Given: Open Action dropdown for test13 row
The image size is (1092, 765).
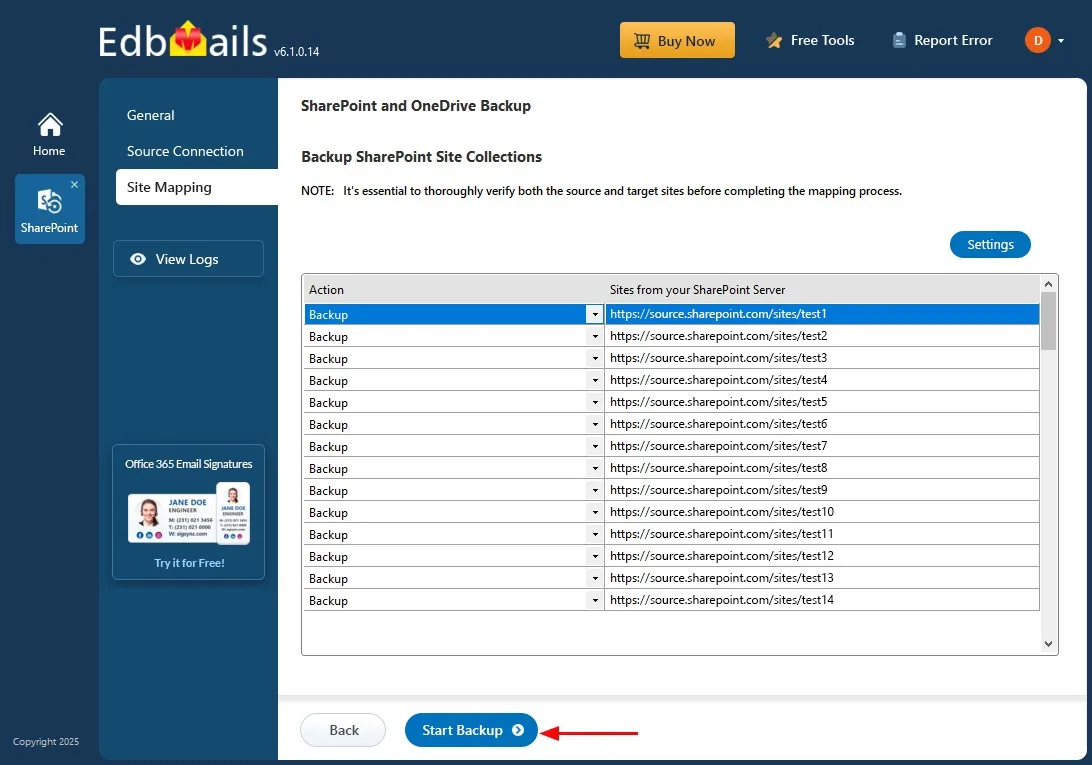Looking at the screenshot, I should pos(595,578).
